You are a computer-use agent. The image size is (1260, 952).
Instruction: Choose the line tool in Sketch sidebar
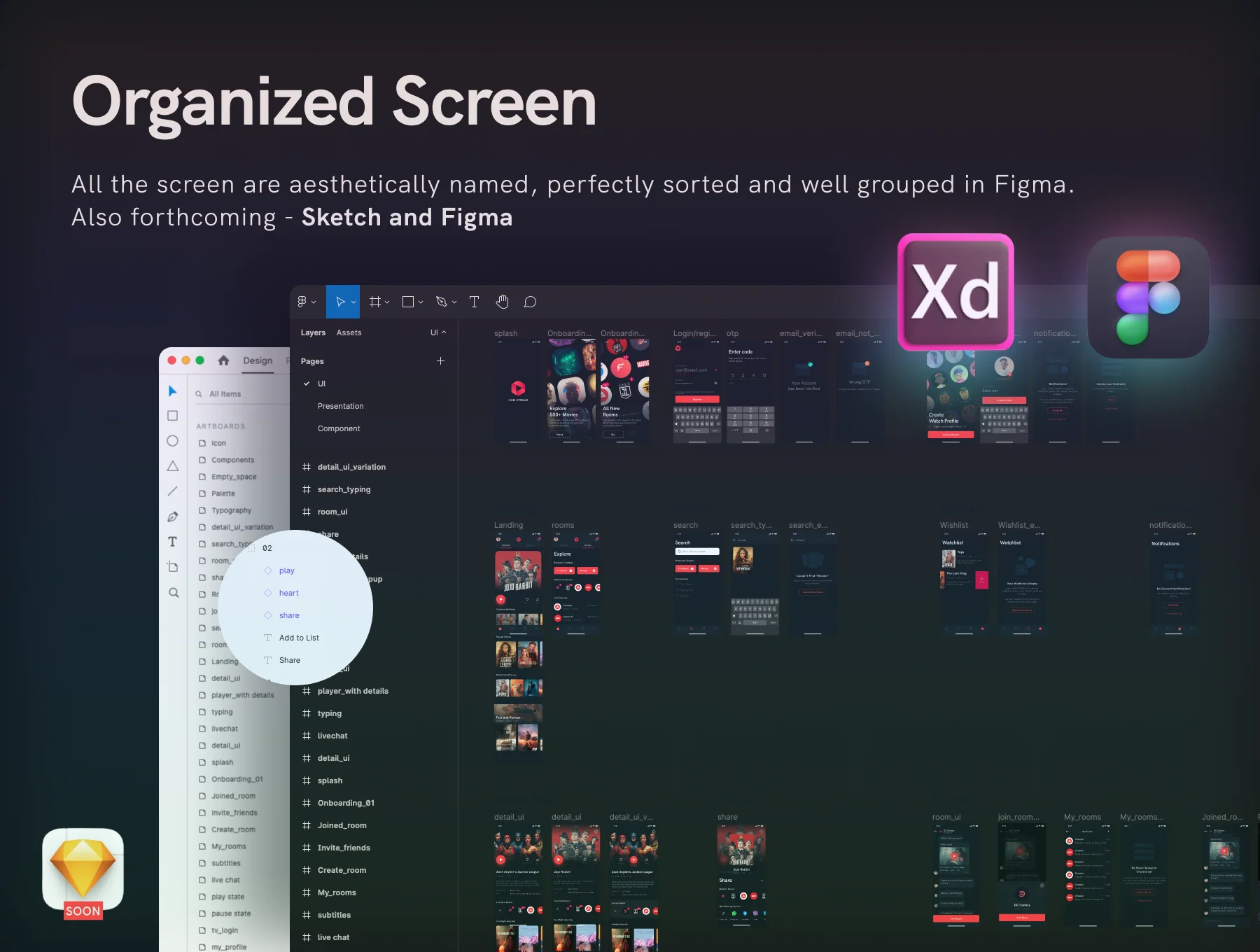(x=172, y=491)
